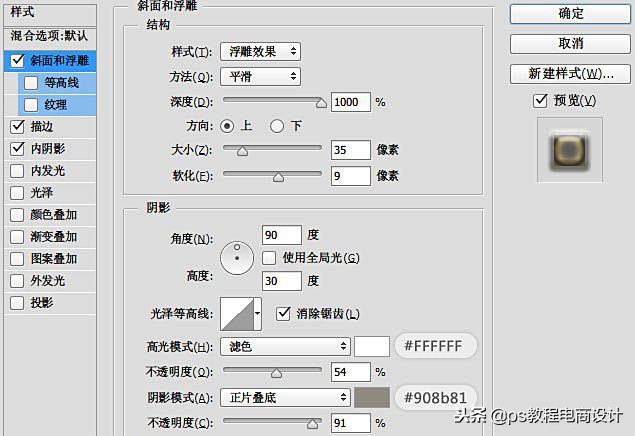Uncheck 消除锯齿 checkbox
Image resolution: width=635 pixels, height=436 pixels.
point(283,313)
